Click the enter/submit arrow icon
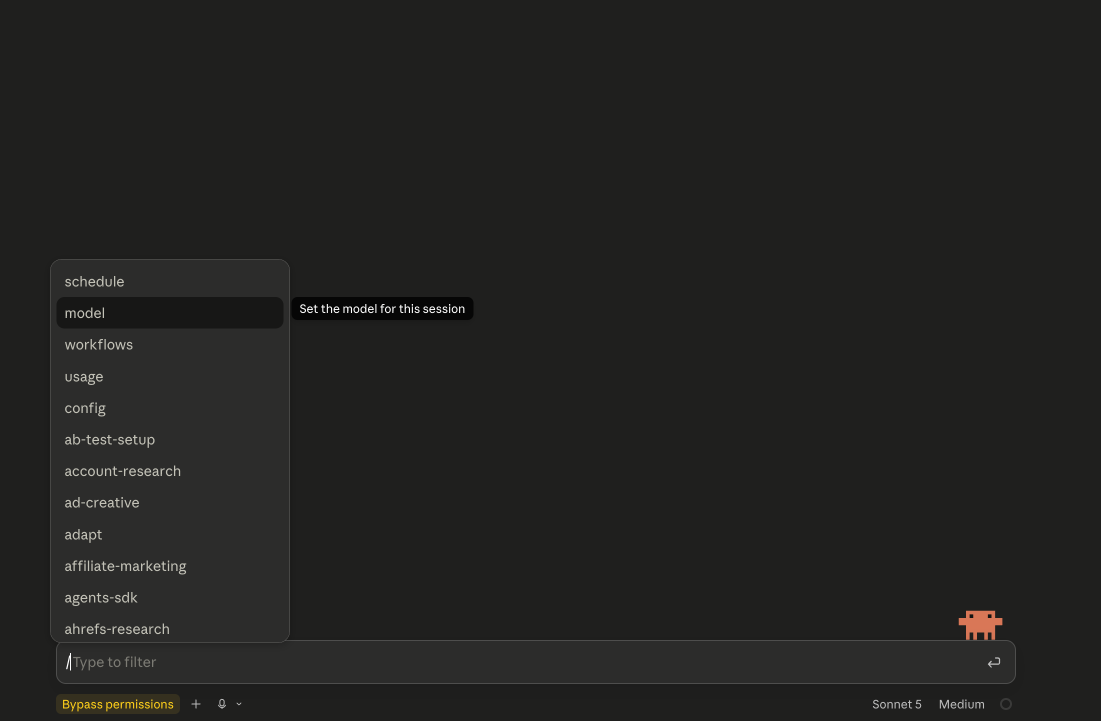Viewport: 1101px width, 721px height. point(994,662)
